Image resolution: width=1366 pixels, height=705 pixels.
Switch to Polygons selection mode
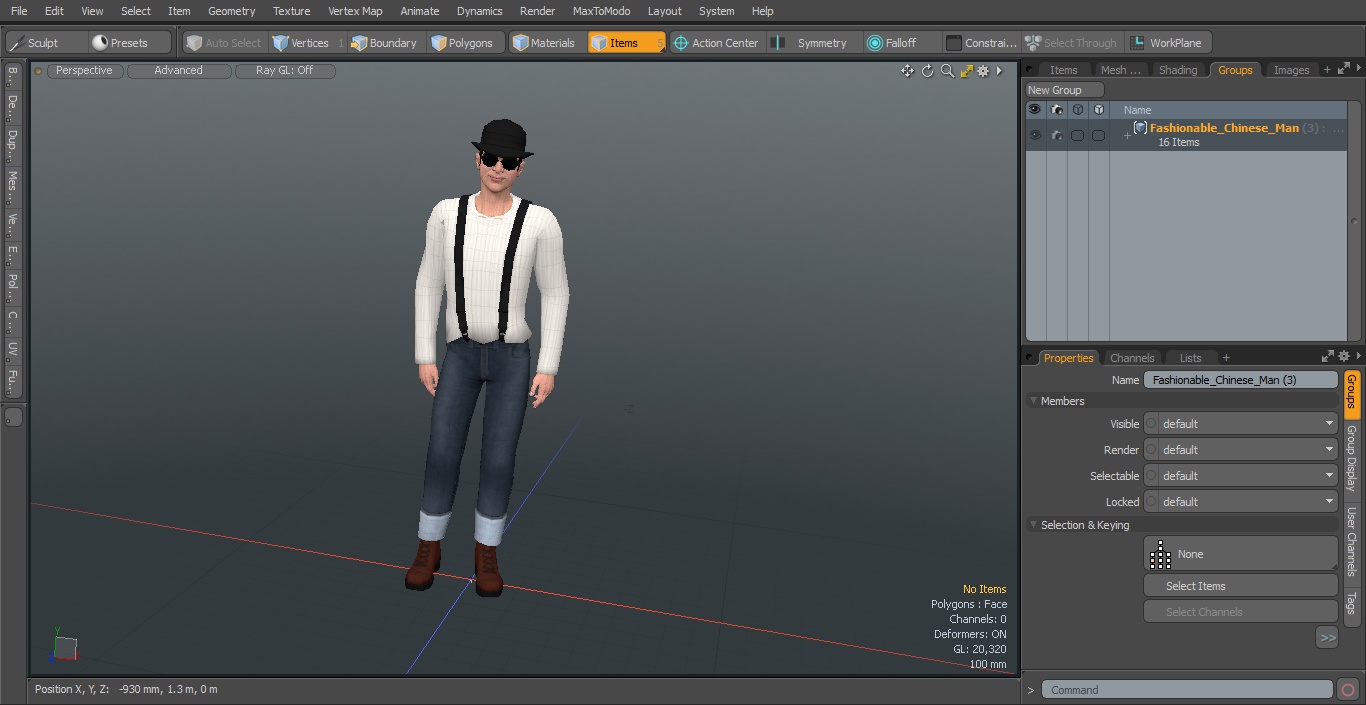click(464, 43)
